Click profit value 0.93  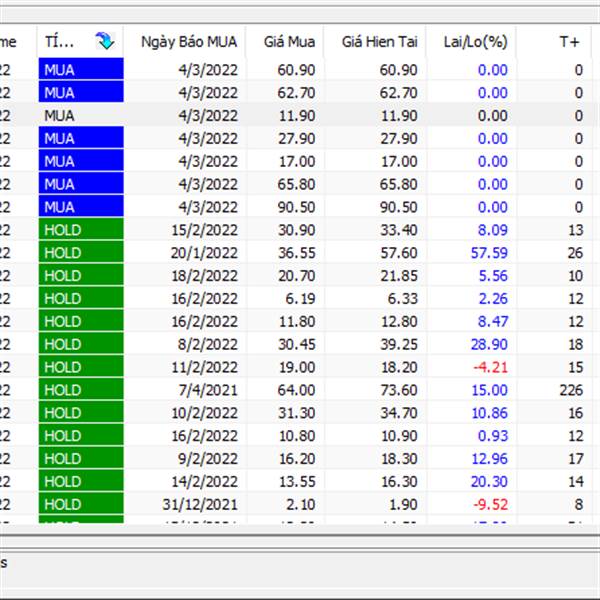click(x=493, y=436)
